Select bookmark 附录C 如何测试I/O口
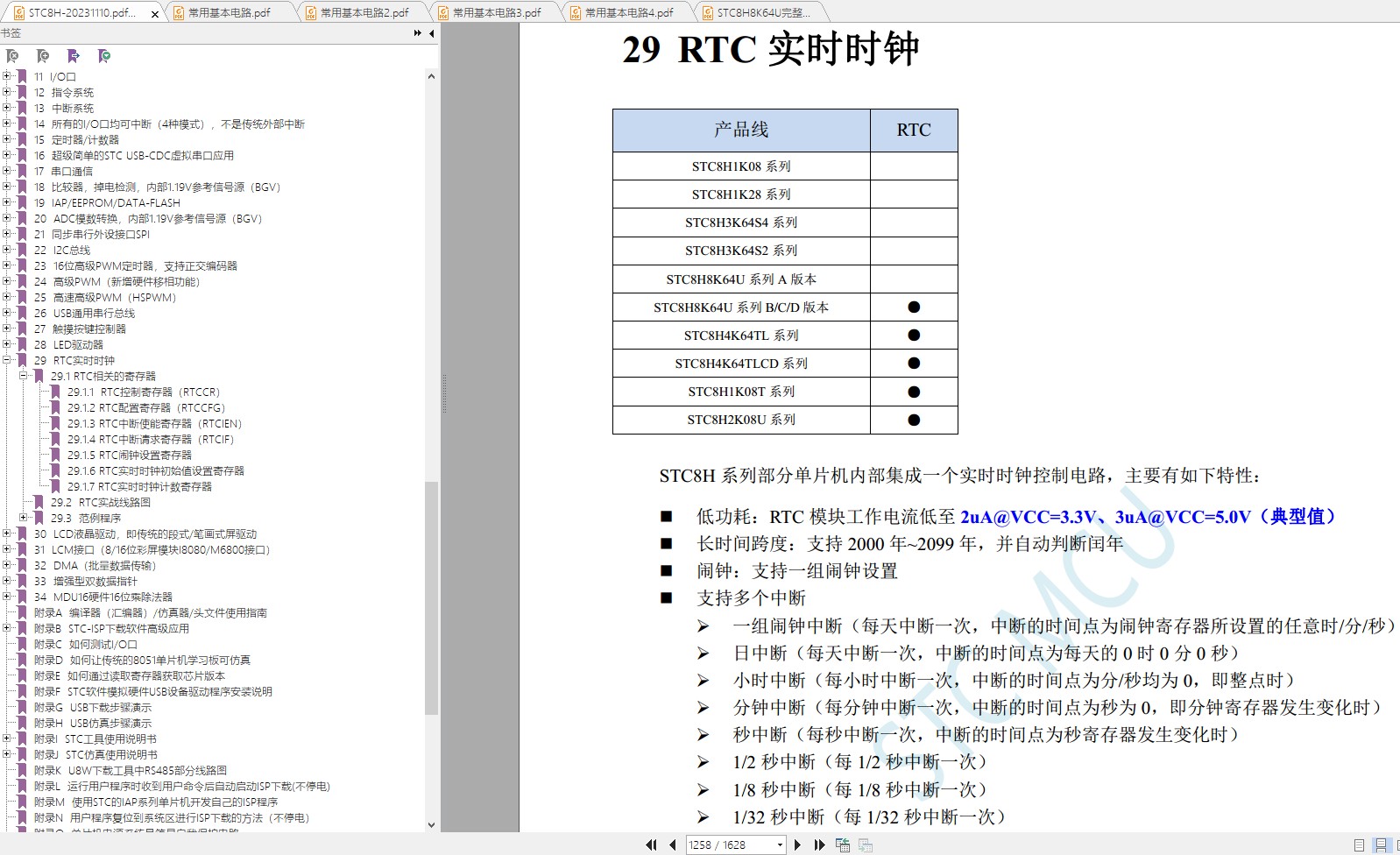 [86, 644]
